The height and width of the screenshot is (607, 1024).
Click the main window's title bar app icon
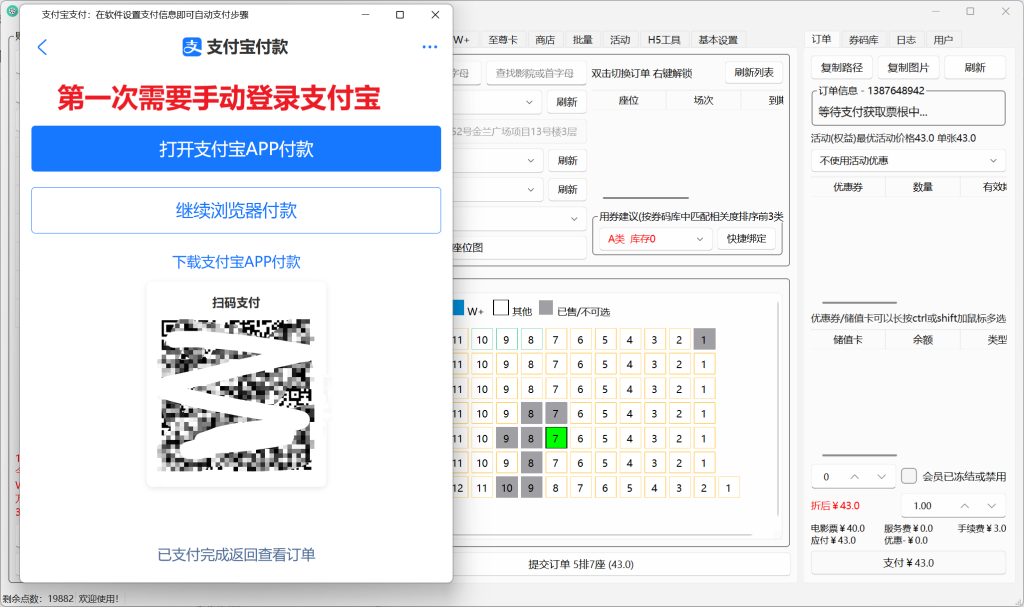[12, 11]
